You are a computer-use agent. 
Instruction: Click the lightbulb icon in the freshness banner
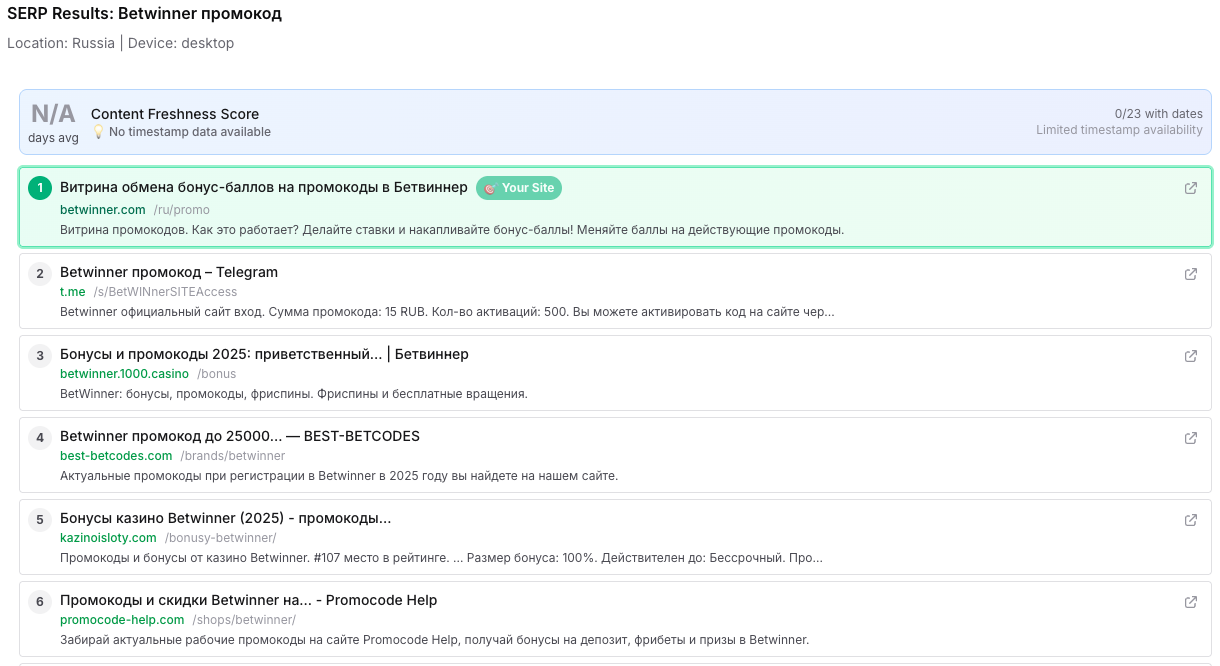click(x=98, y=131)
